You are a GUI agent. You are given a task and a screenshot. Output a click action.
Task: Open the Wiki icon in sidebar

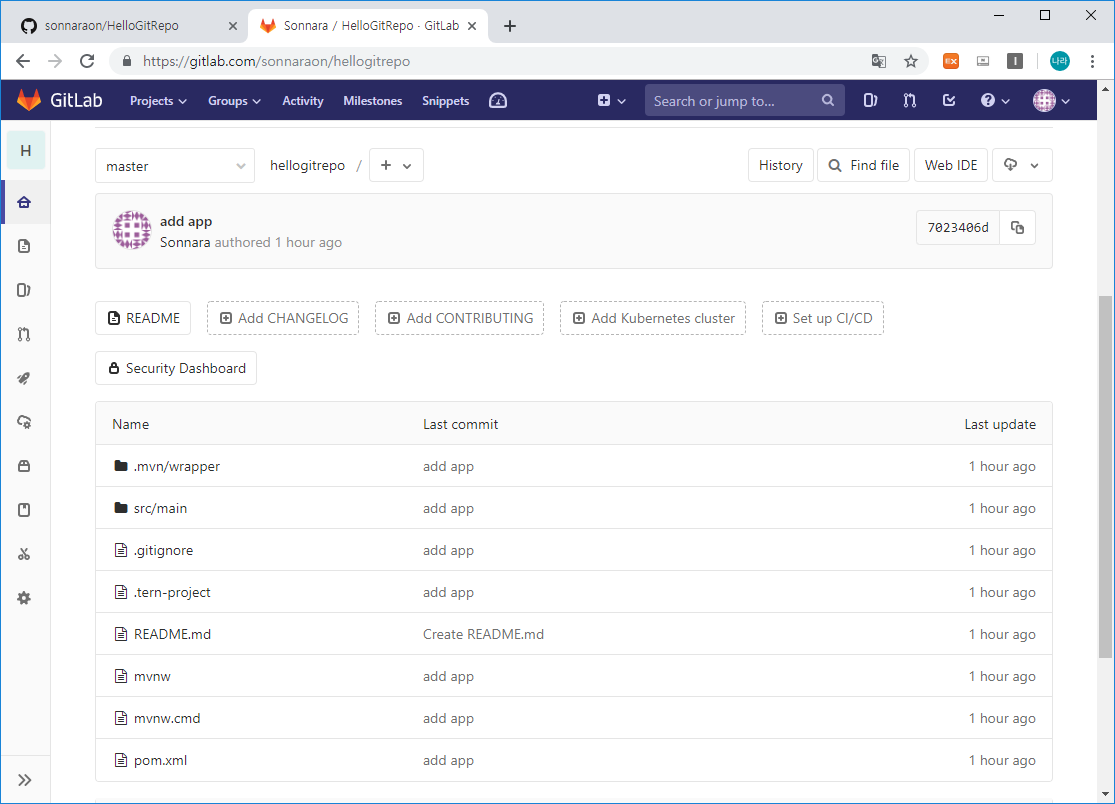point(24,510)
